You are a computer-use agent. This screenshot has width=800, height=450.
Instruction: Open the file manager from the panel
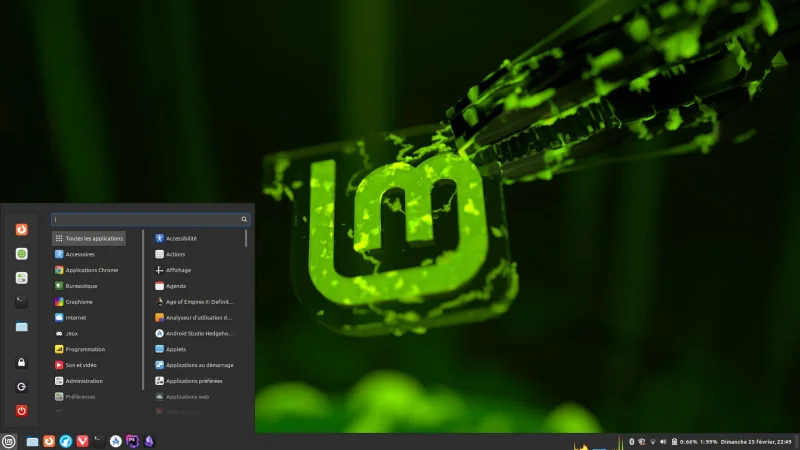click(32, 441)
